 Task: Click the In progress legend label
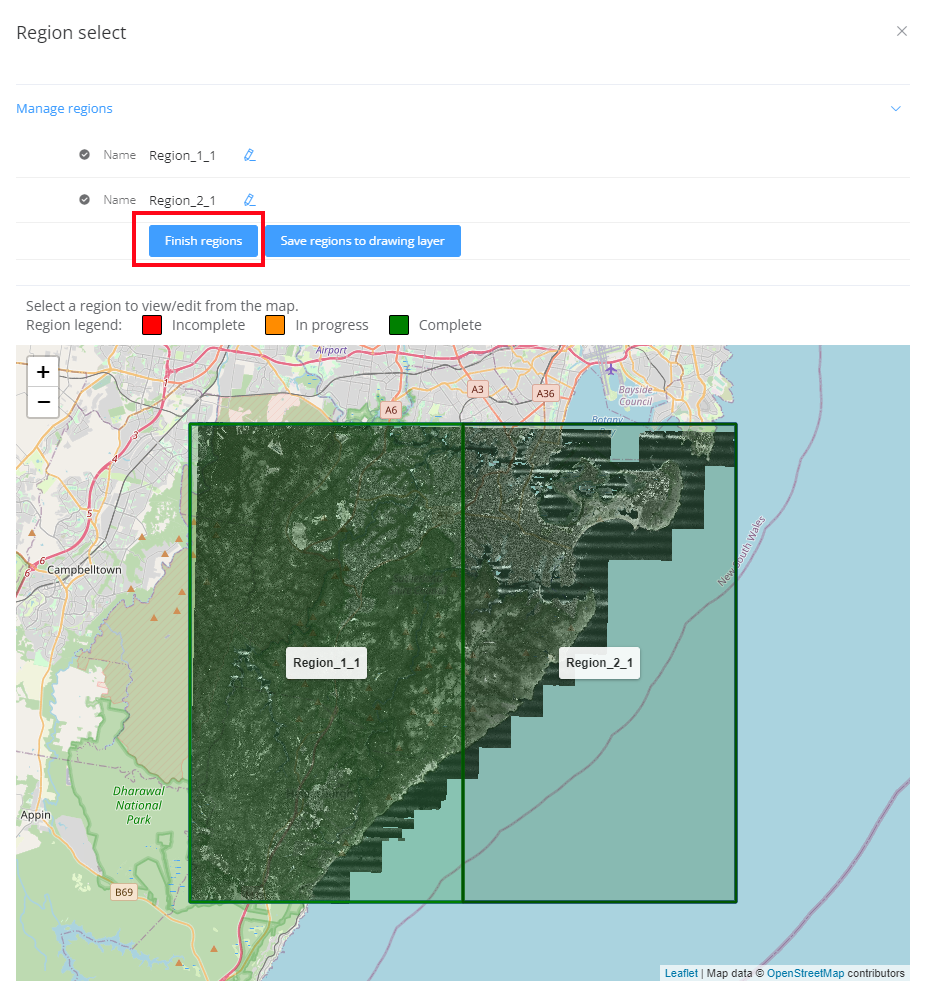pyautogui.click(x=332, y=325)
